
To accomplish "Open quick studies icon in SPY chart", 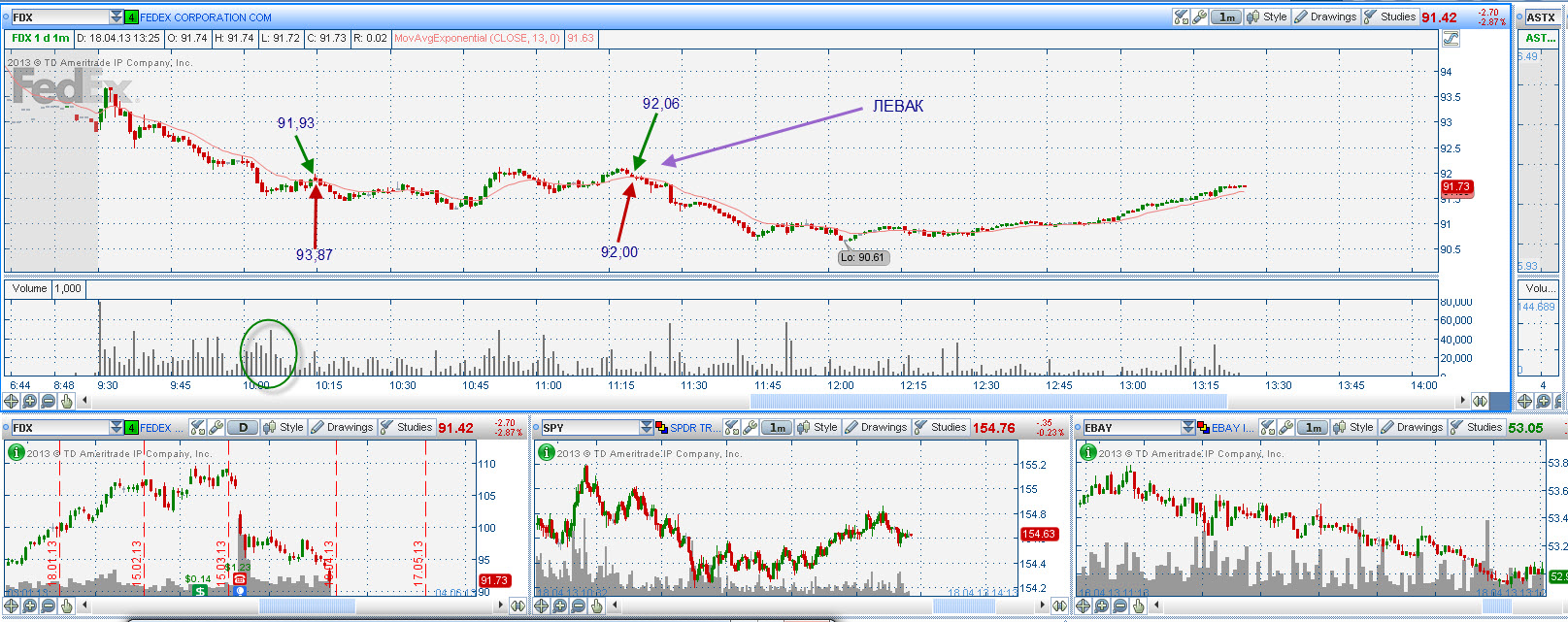I will click(x=731, y=427).
